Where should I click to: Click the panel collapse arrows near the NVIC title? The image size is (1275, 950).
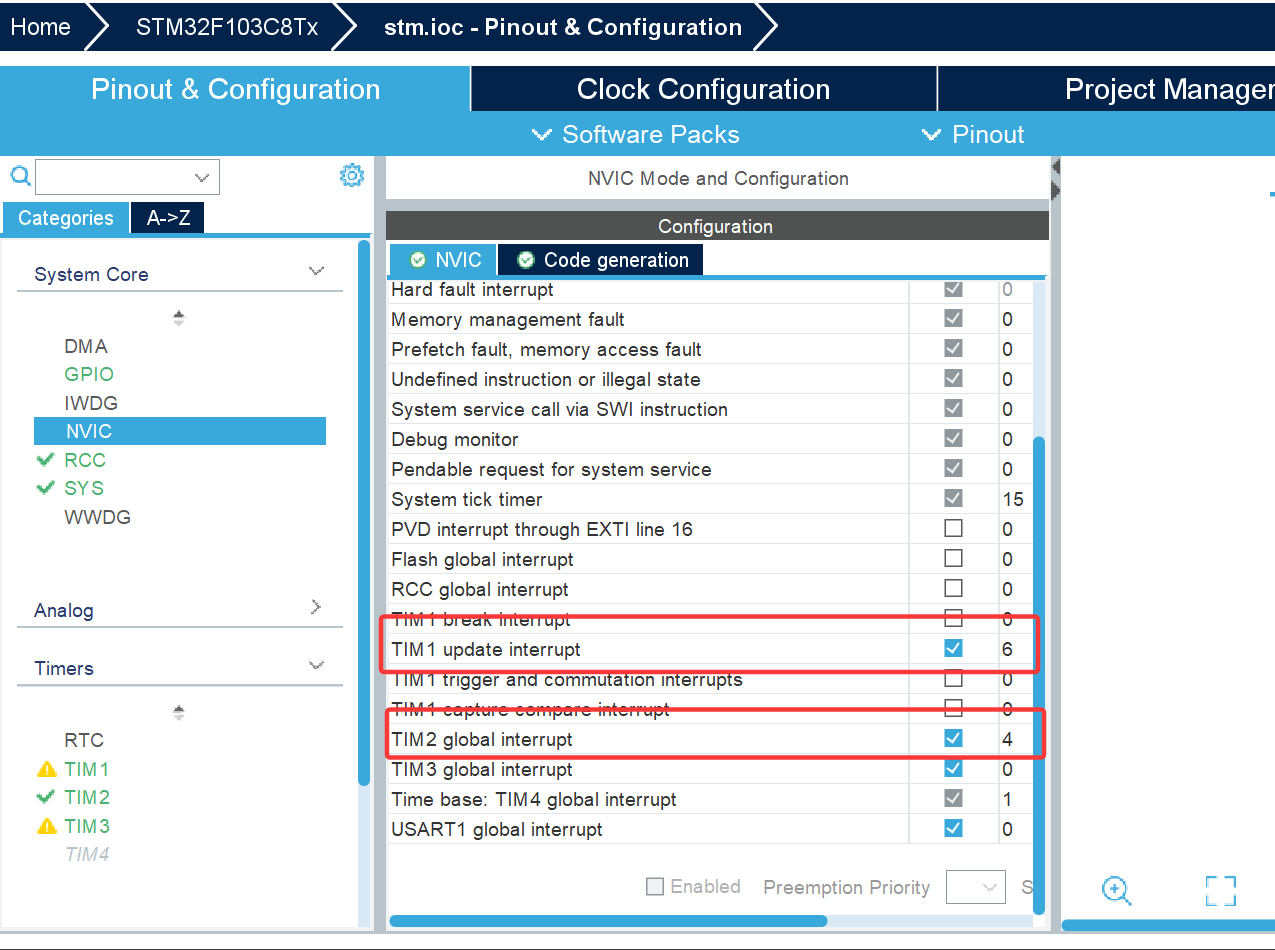pos(1054,179)
